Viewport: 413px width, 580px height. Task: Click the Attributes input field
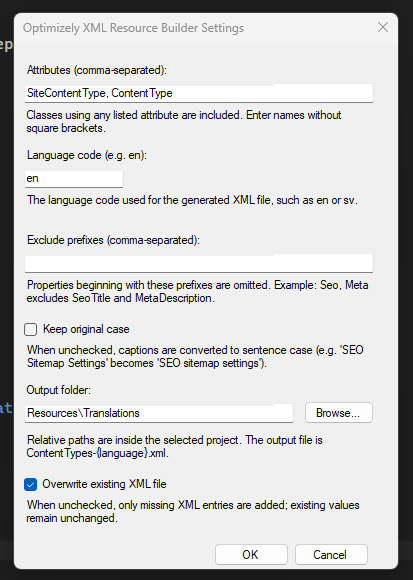(x=199, y=93)
